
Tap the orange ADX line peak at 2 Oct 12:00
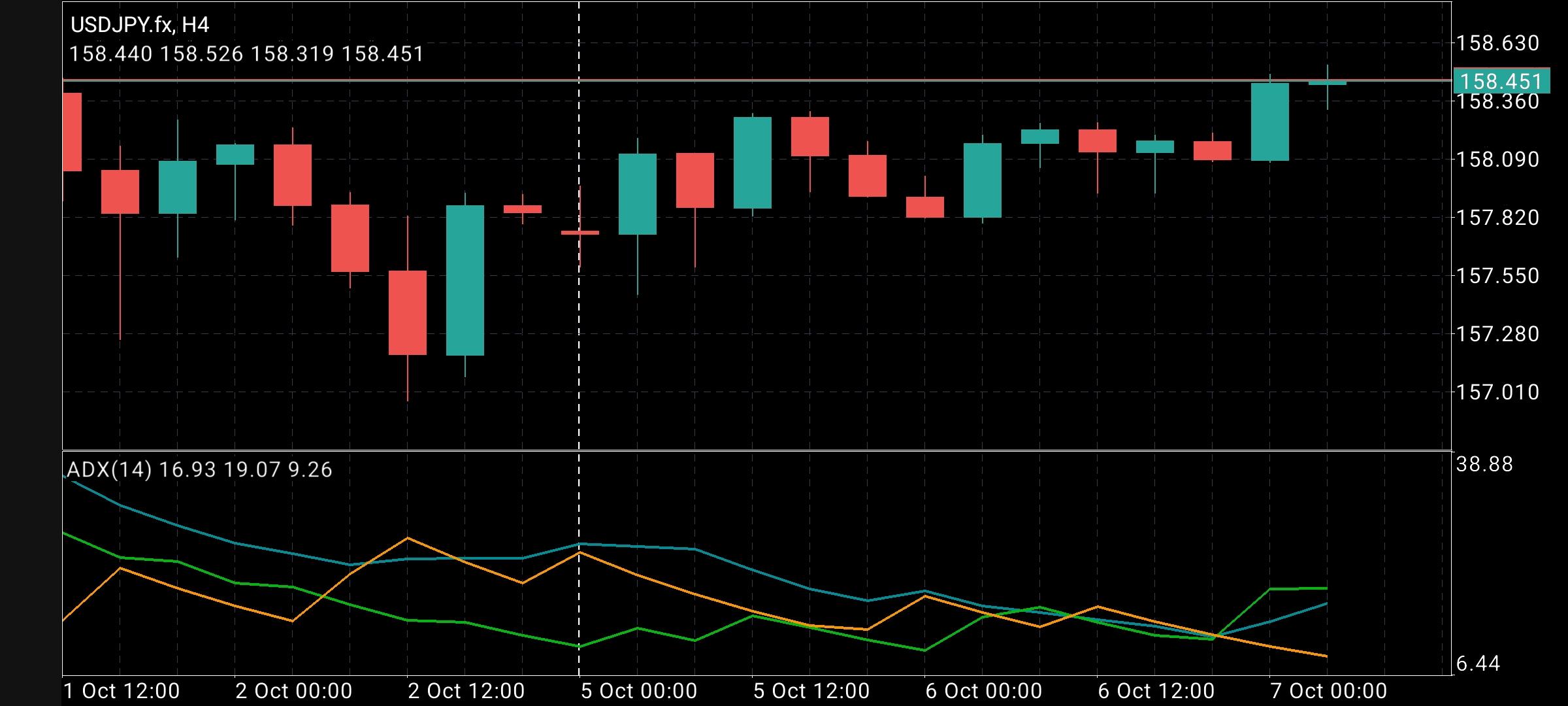408,538
